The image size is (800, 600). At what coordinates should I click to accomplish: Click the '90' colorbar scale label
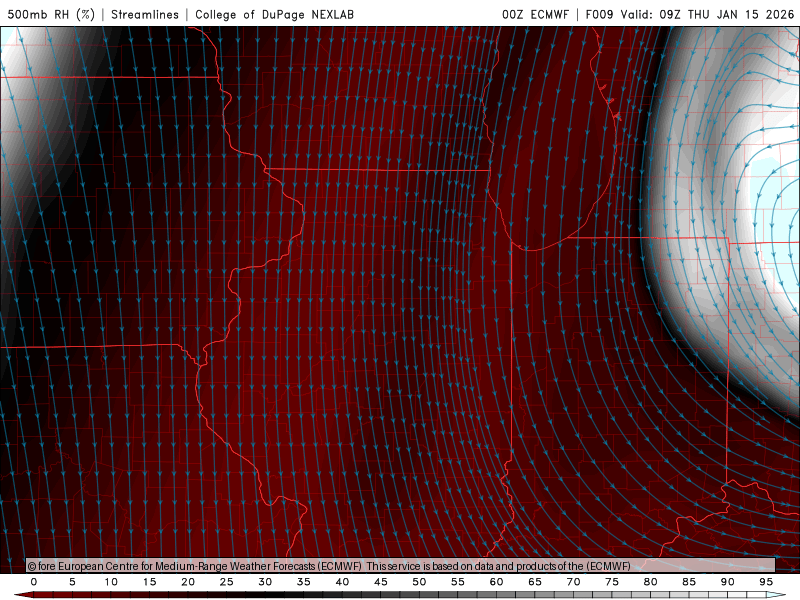coord(728,582)
